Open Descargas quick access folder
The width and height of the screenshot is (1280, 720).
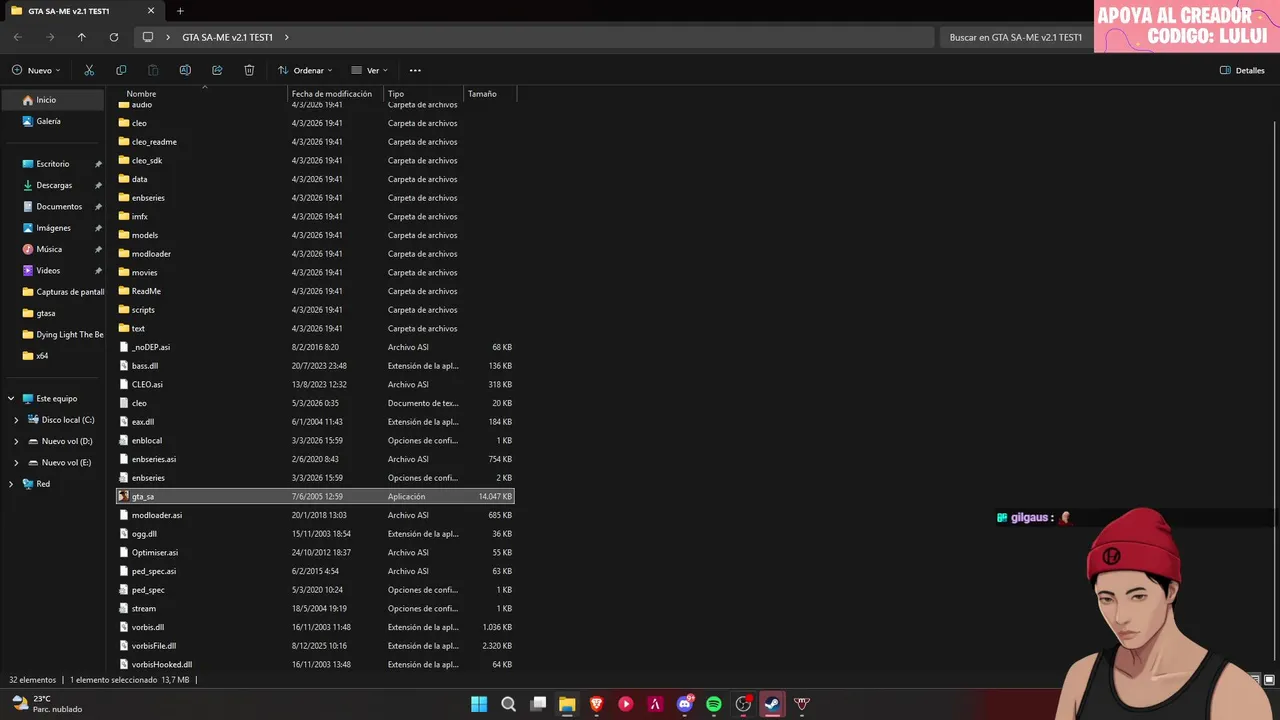tap(52, 185)
